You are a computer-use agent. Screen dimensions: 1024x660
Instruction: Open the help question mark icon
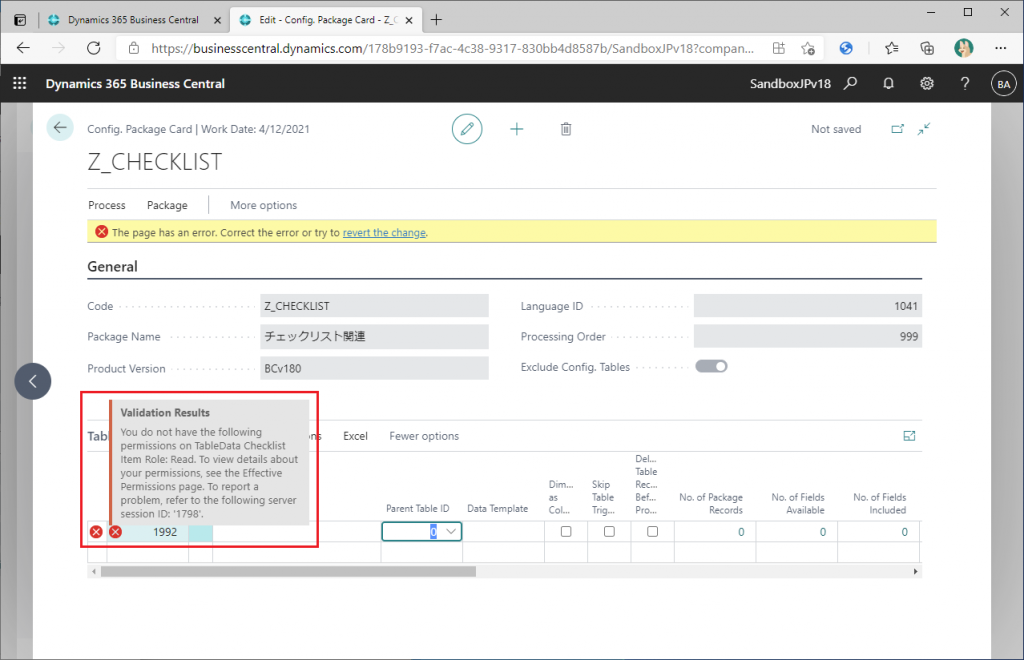click(x=965, y=84)
